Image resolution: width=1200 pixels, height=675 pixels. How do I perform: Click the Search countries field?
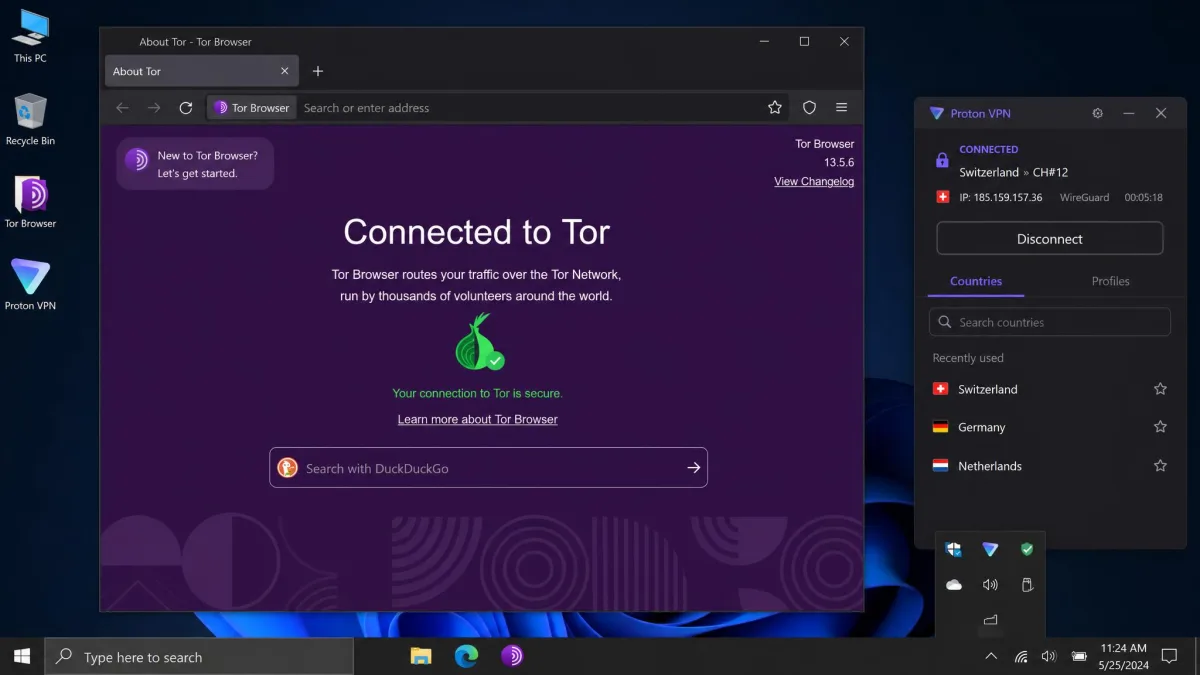tap(1050, 322)
